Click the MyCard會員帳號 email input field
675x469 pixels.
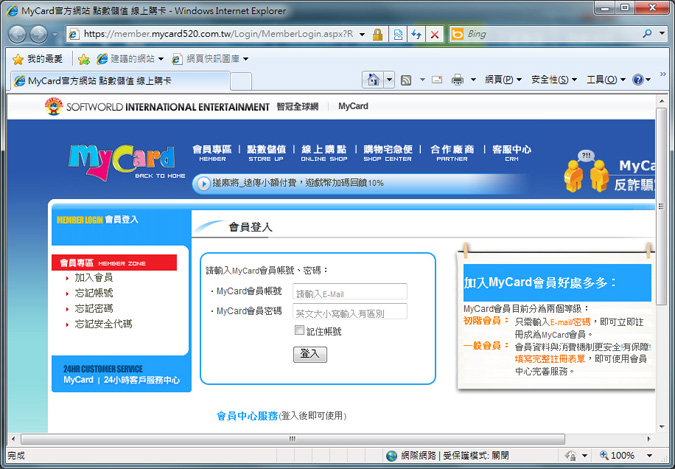(x=349, y=292)
